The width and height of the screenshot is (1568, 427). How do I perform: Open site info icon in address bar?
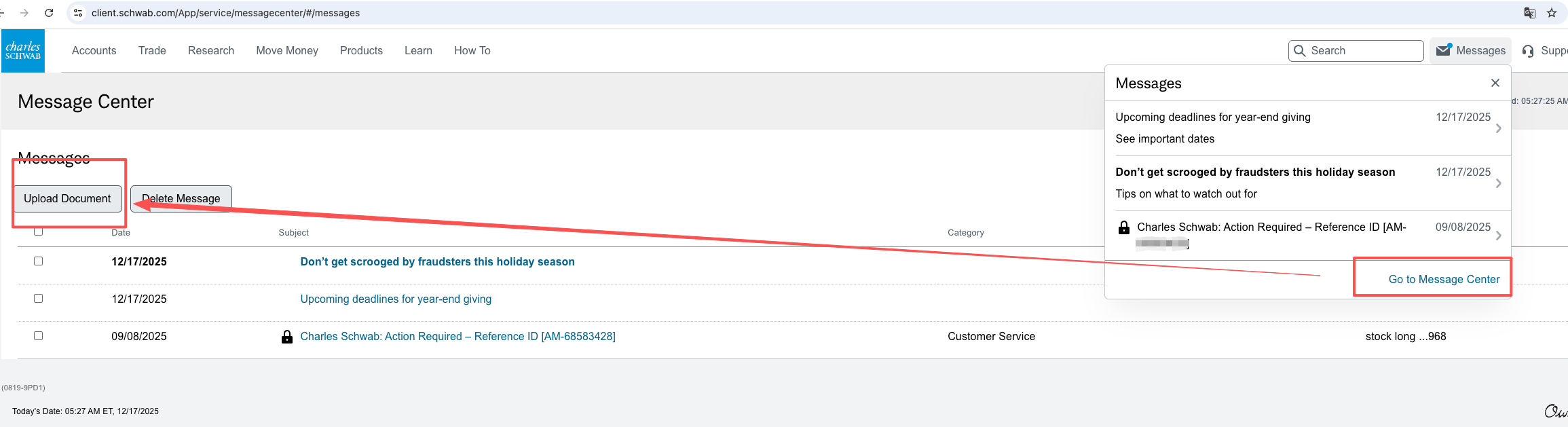[x=78, y=13]
